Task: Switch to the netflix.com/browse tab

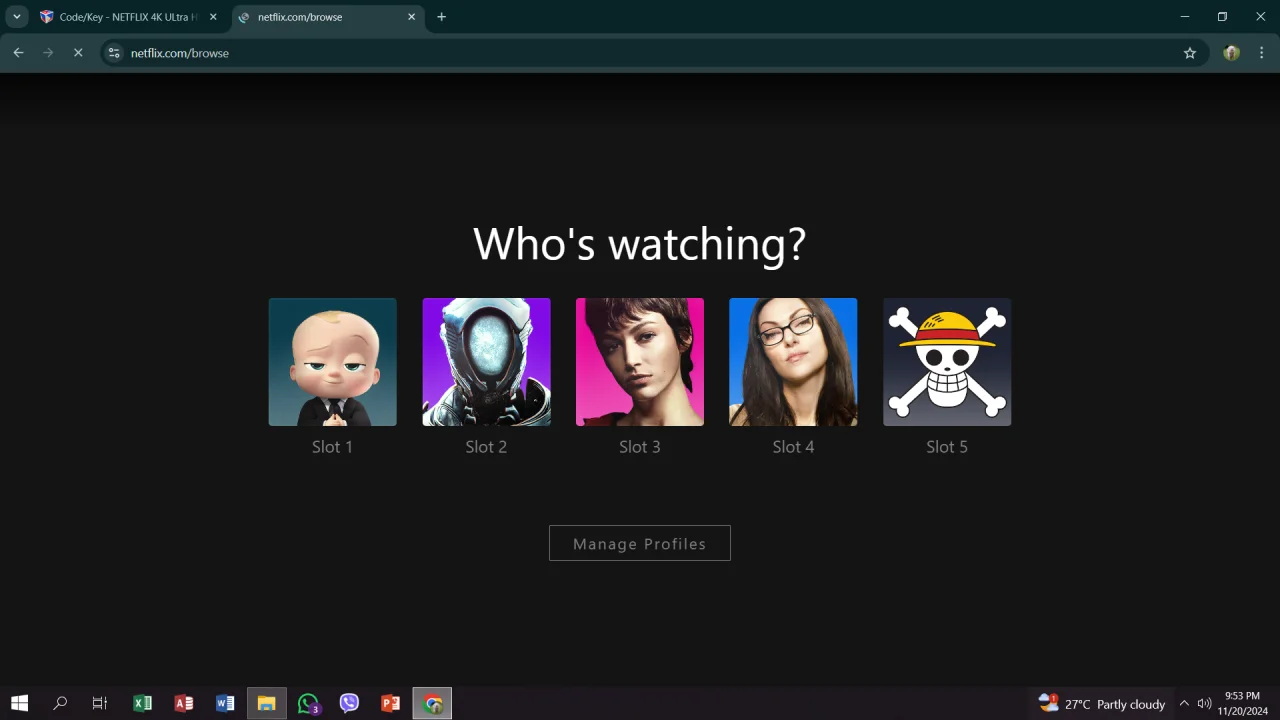Action: coord(326,17)
